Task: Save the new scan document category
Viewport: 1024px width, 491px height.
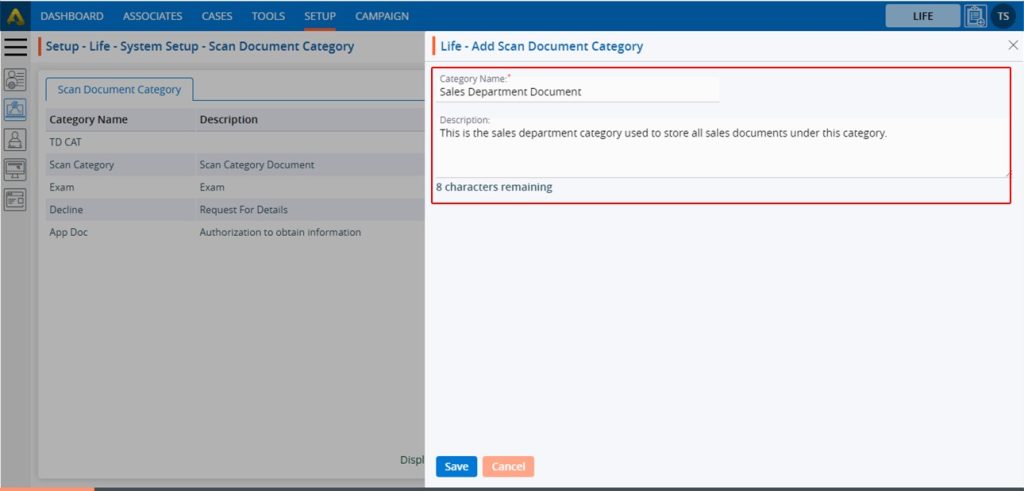Action: [456, 466]
